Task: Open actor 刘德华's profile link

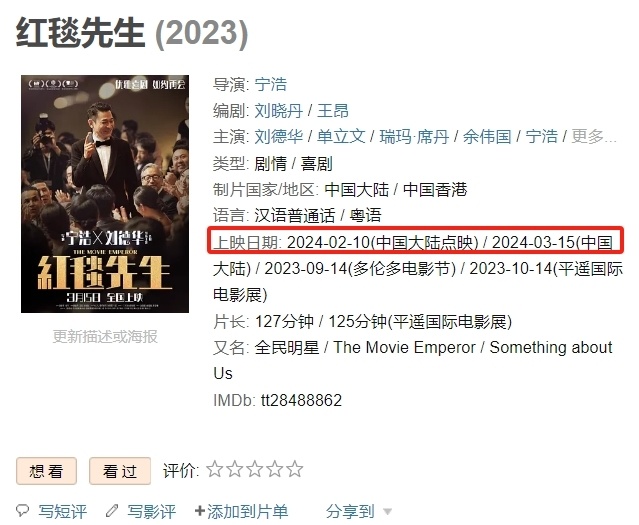Action: (279, 137)
